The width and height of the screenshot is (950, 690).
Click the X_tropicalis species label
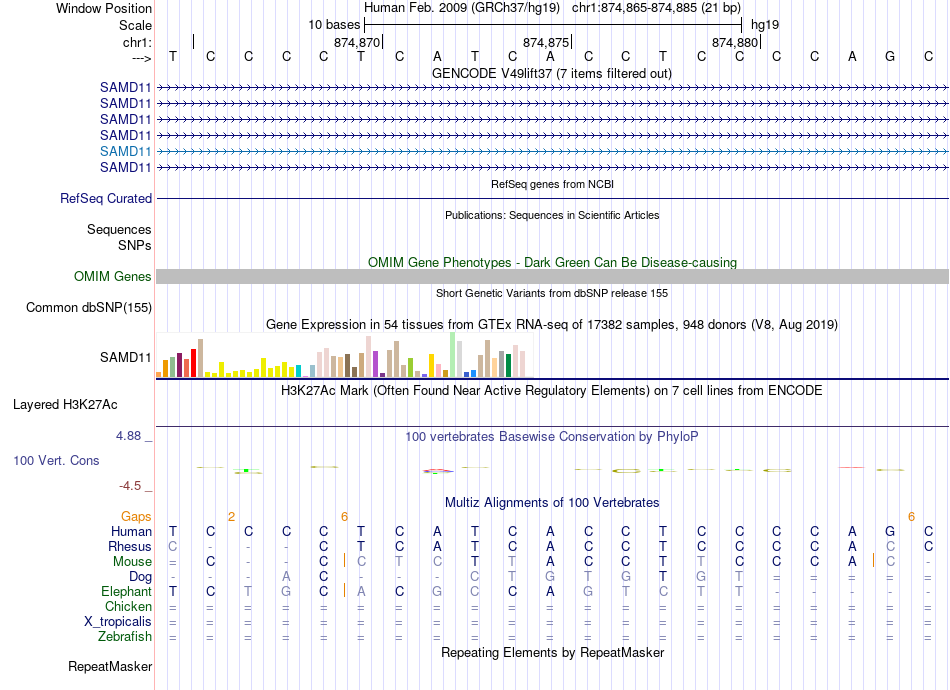[118, 622]
